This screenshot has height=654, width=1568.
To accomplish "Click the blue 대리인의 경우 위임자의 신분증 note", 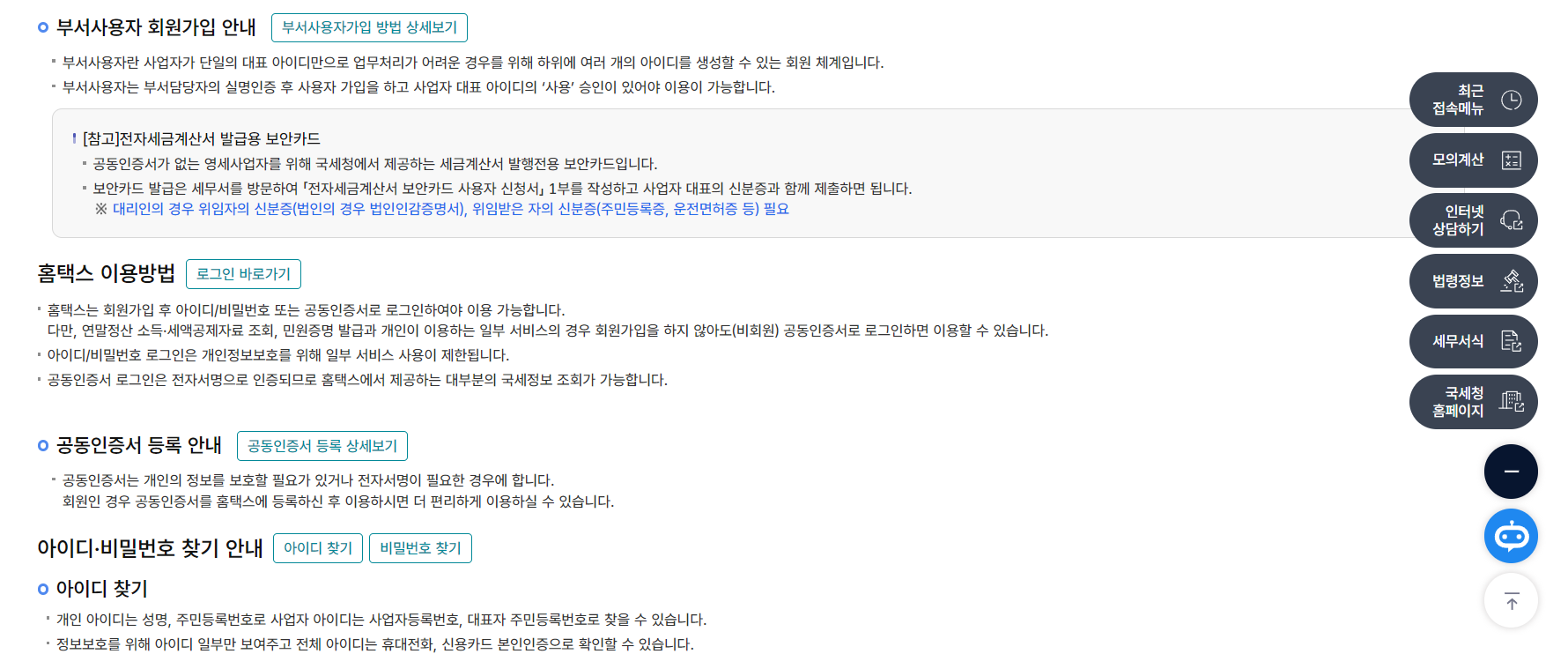I will pyautogui.click(x=450, y=209).
